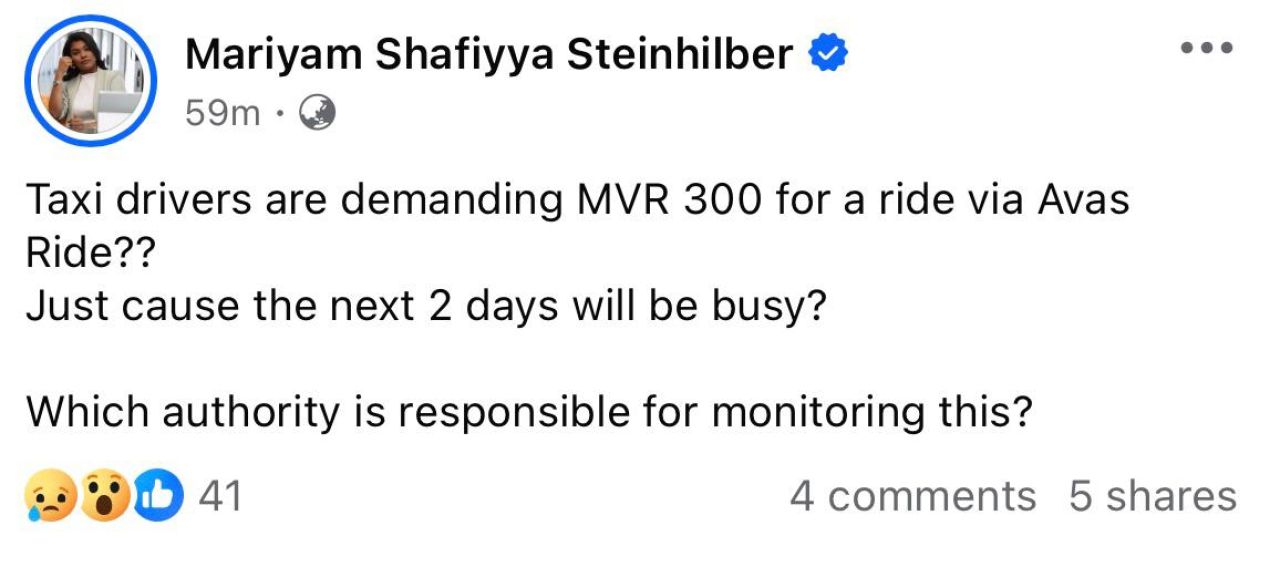Open the 59m post timestamp
The height and width of the screenshot is (577, 1280).
(224, 114)
